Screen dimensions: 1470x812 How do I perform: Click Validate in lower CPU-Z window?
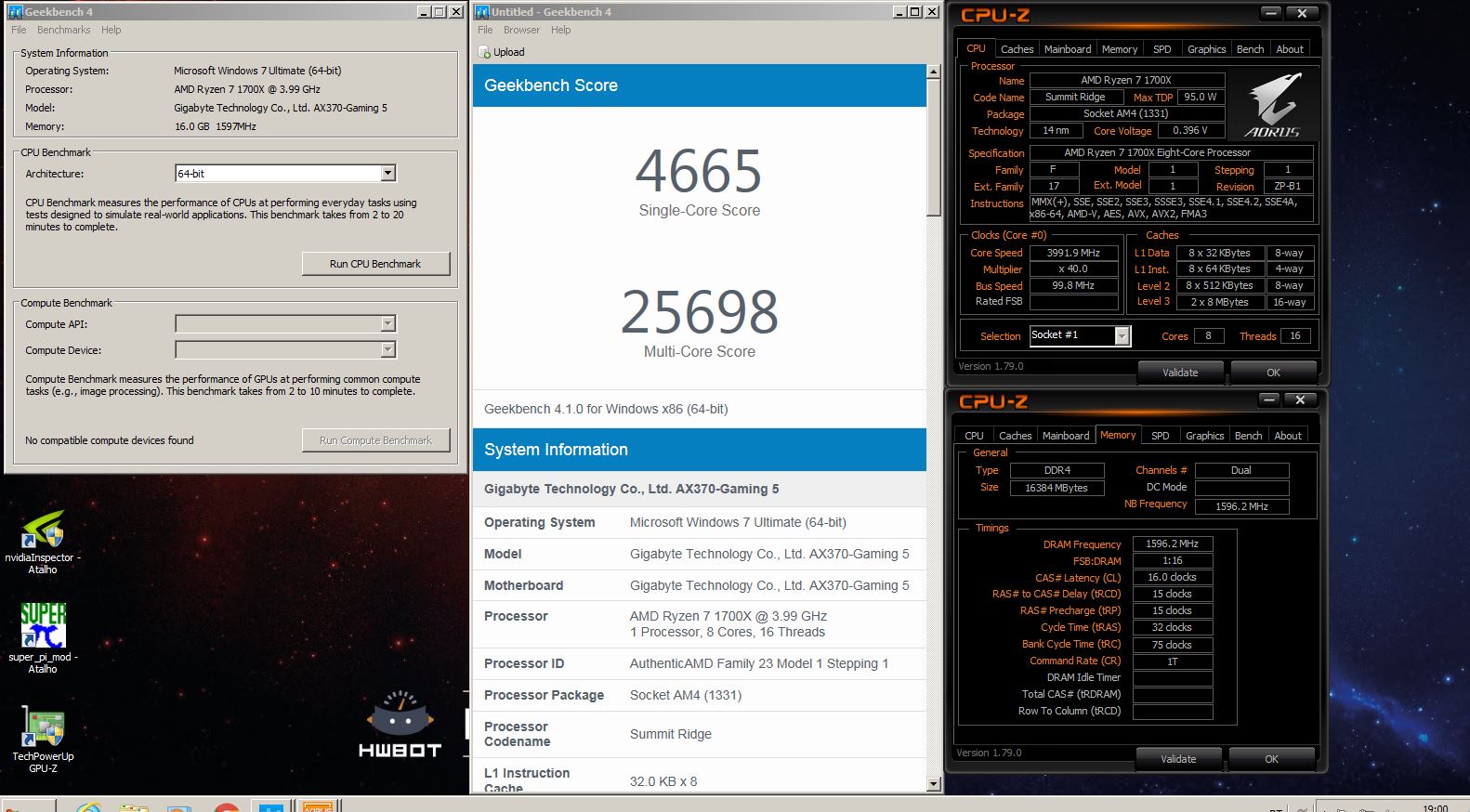click(x=1178, y=759)
